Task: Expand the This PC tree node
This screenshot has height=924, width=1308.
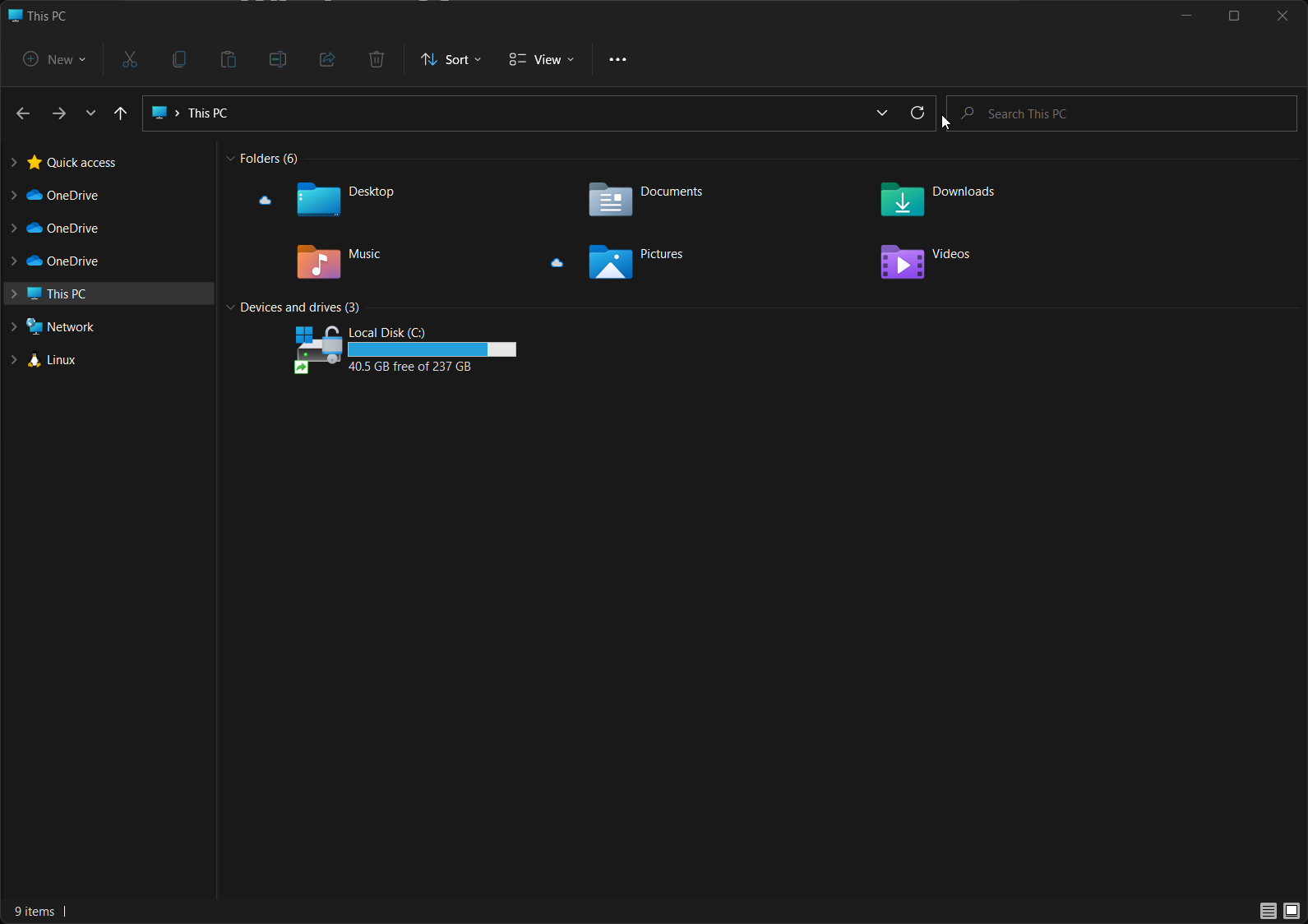Action: tap(14, 293)
